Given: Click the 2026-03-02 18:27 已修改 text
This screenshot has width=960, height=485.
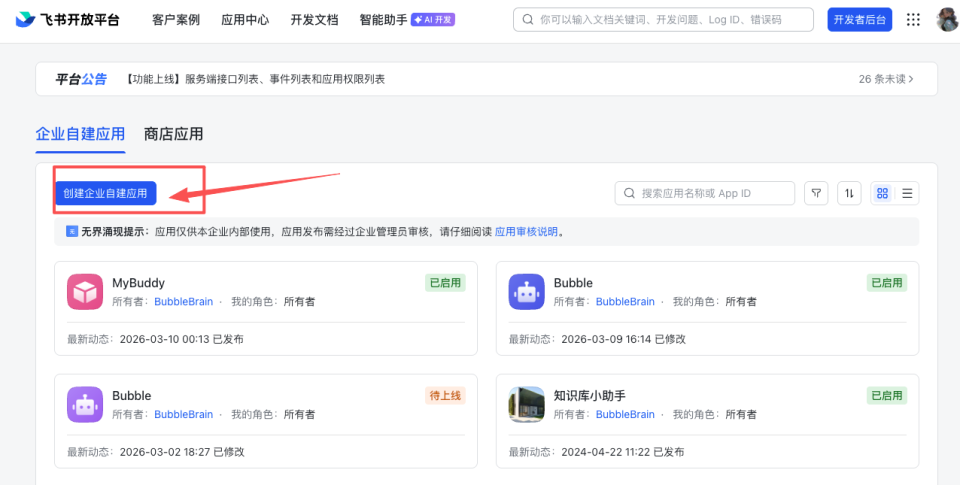Looking at the screenshot, I should (182, 452).
